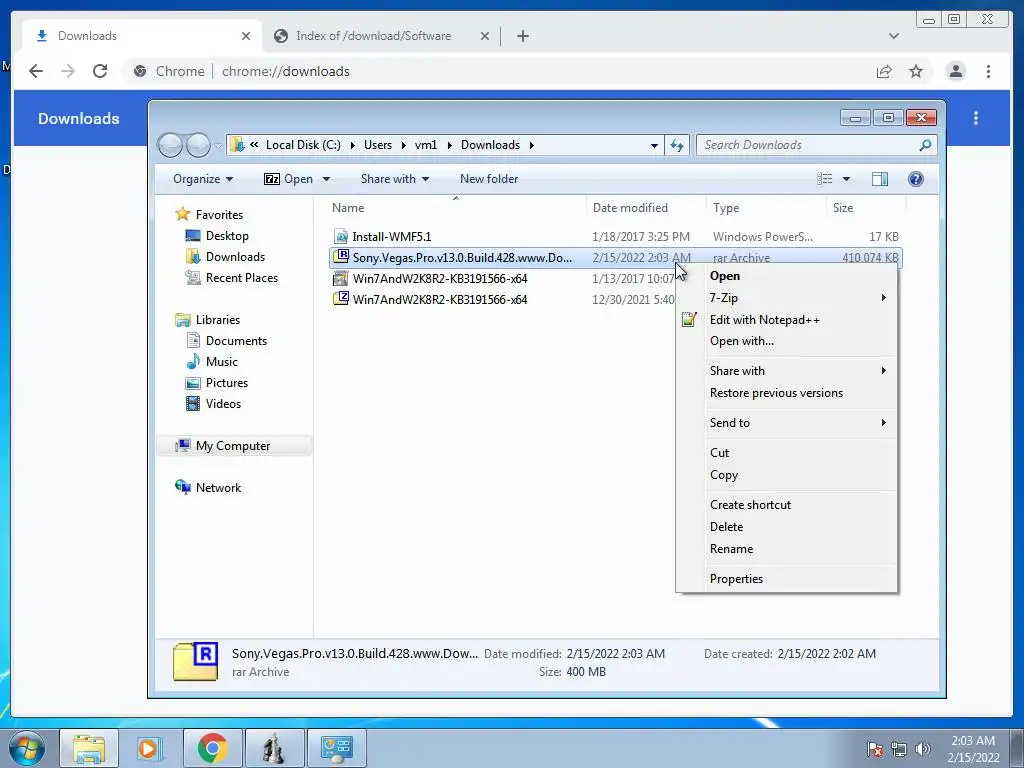Screen dimensions: 1024x768
Task: Open Properties from the context menu
Action: 787,579
